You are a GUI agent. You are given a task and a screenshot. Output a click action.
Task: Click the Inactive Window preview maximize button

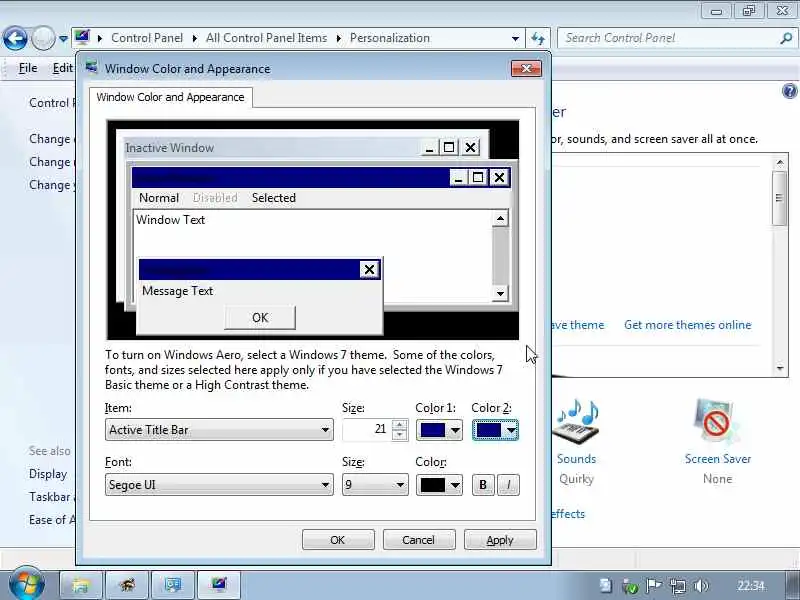pos(449,147)
